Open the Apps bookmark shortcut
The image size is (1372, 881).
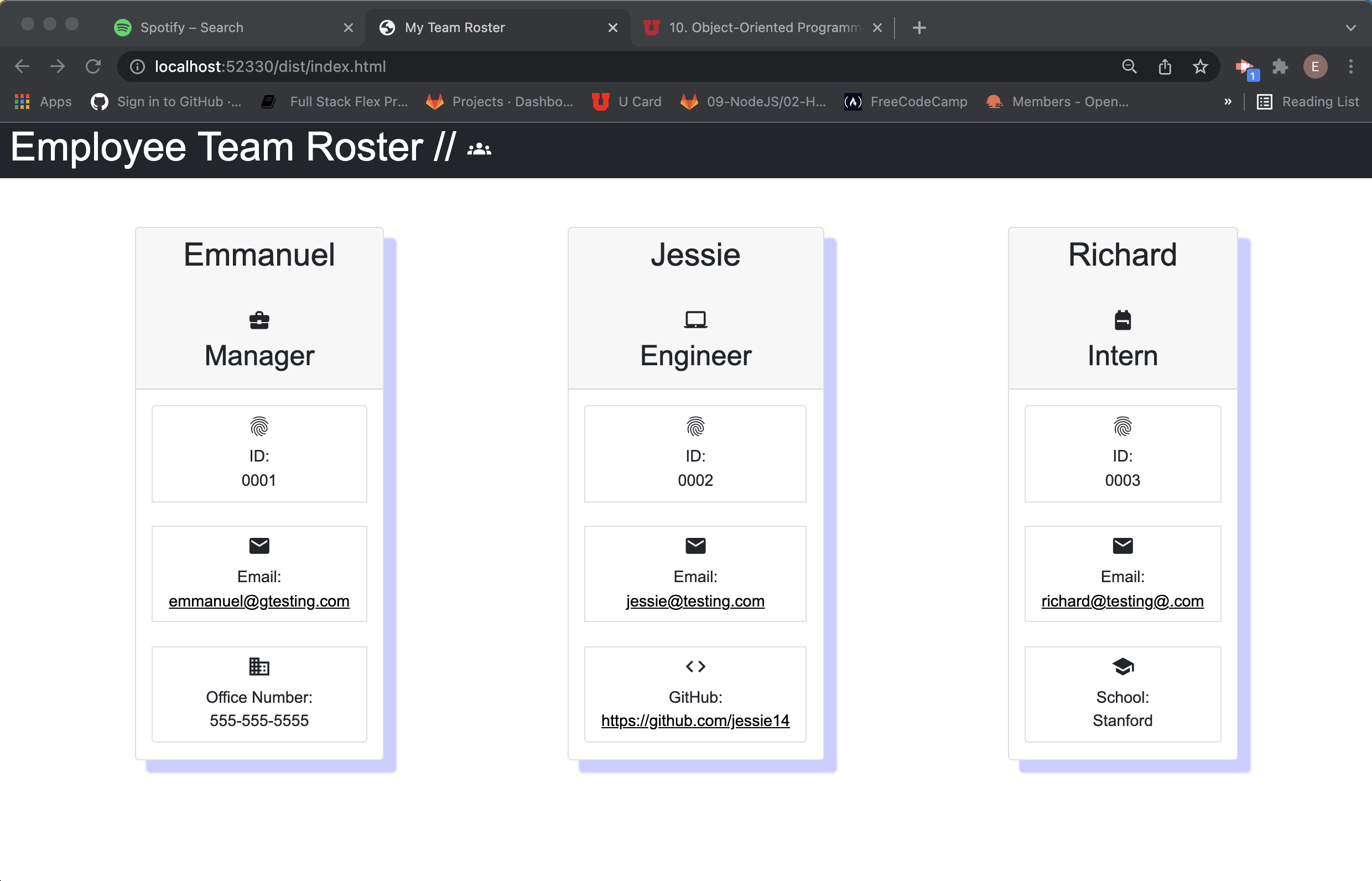point(43,102)
